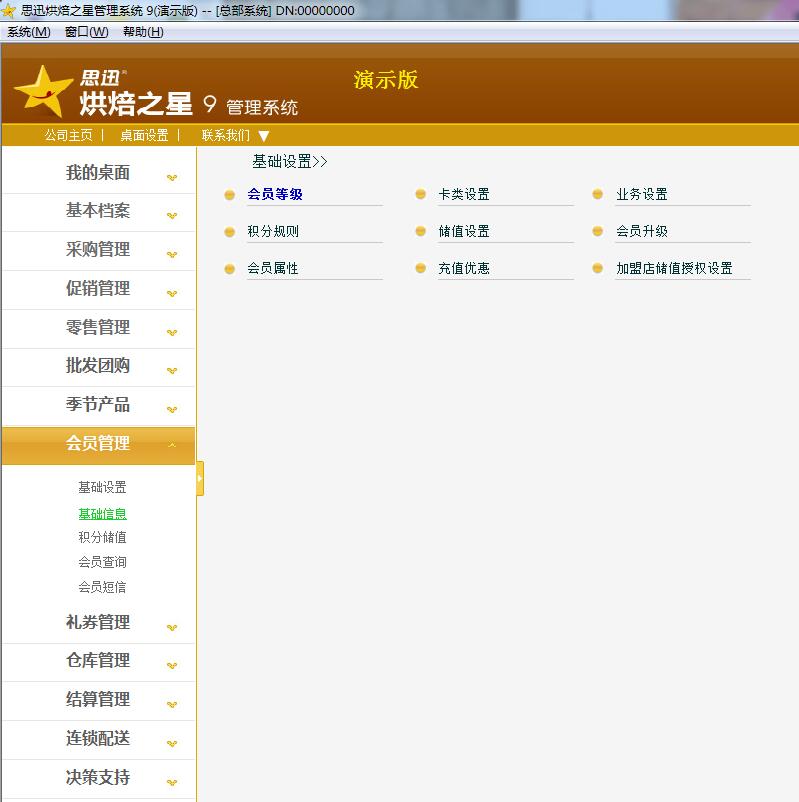Screen dimensions: 799x802
Task: Open the 卡类设置 link
Action: tap(464, 194)
